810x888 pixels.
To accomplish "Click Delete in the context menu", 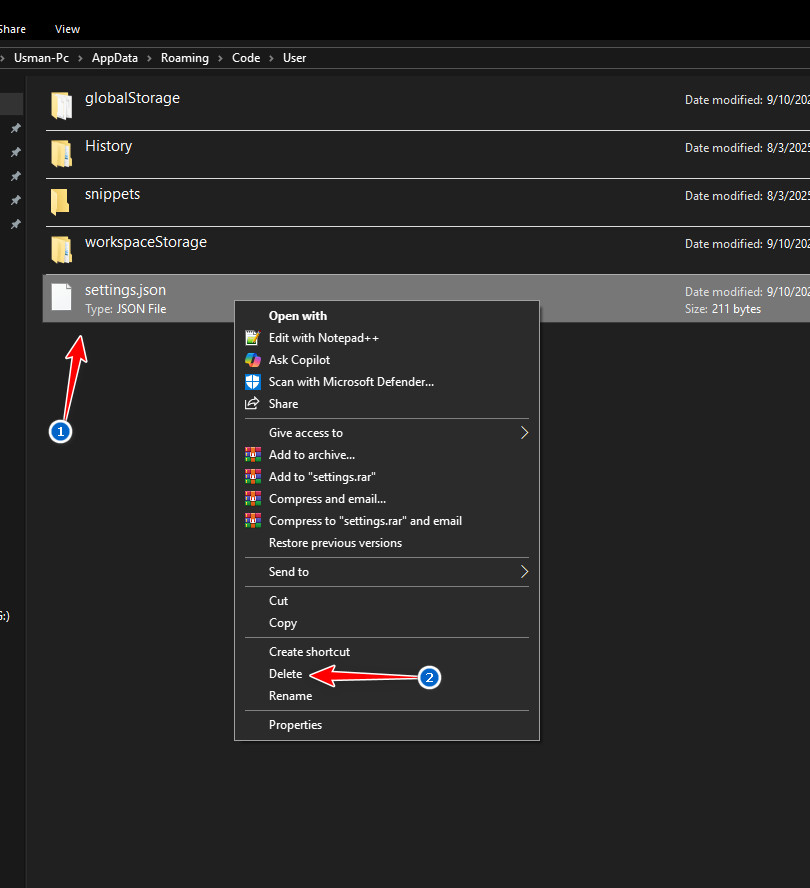I will 285,674.
